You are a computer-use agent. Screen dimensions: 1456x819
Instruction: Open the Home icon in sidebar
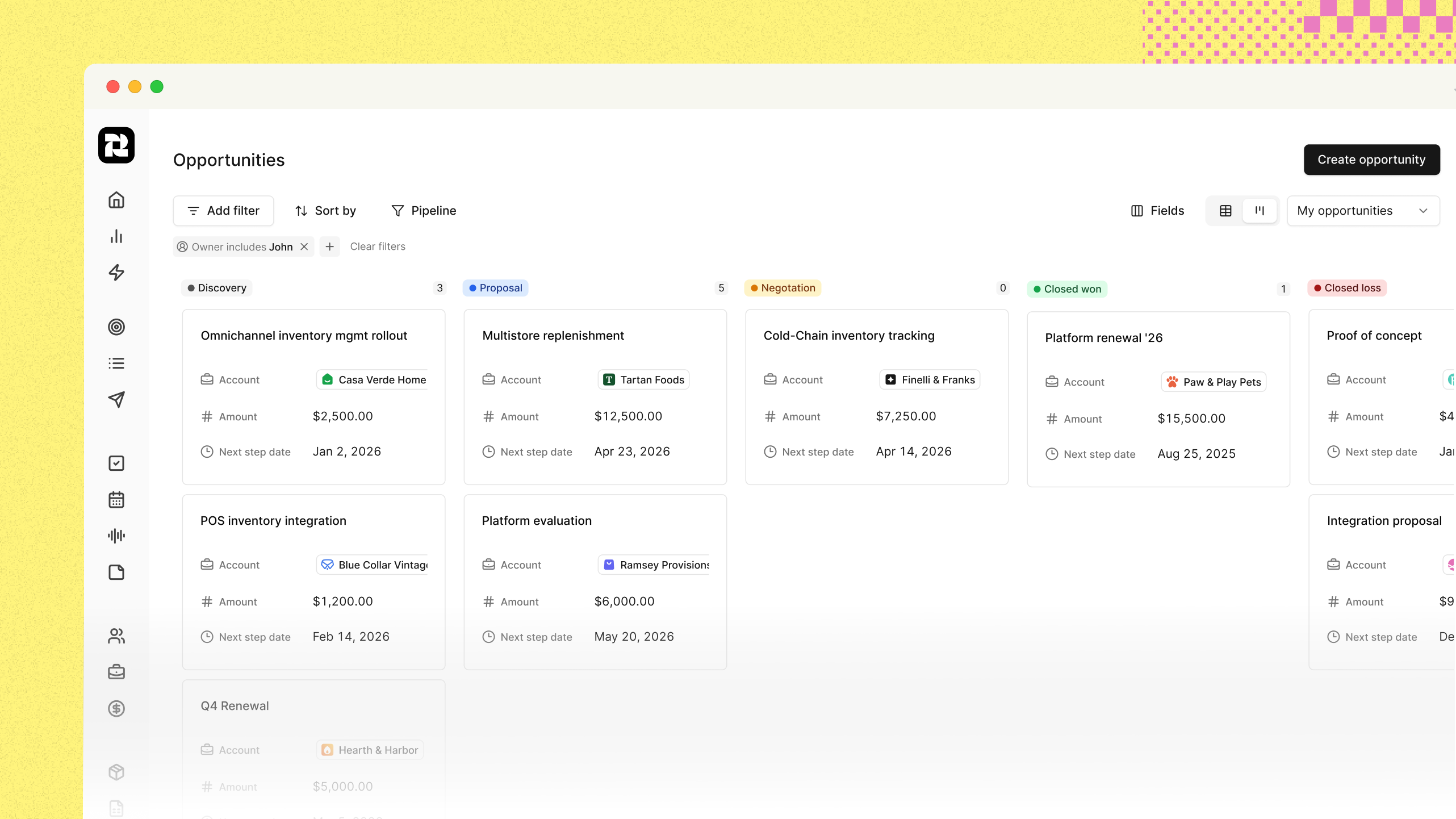(x=116, y=200)
